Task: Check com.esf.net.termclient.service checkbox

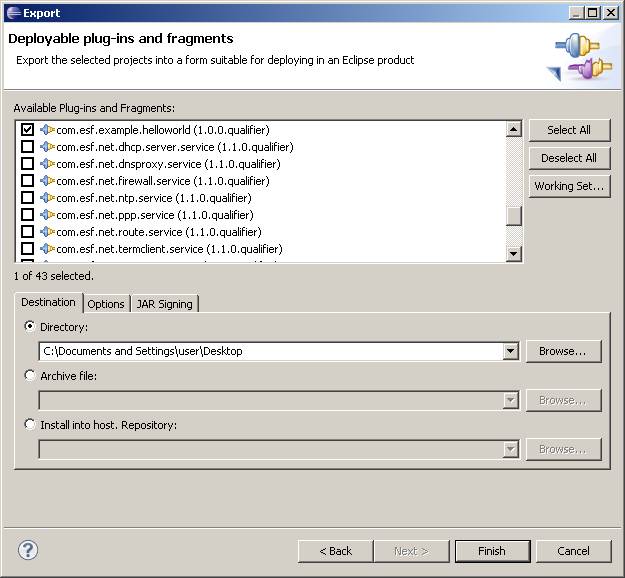Action: (x=28, y=249)
